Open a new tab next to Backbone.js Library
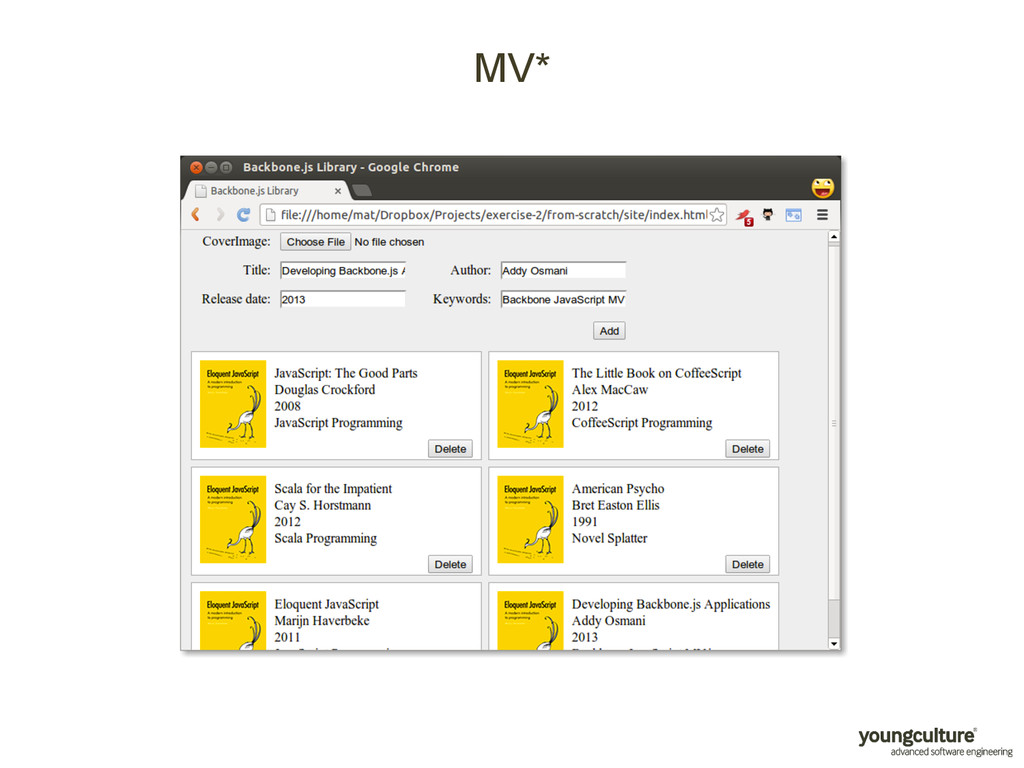Screen dimensions: 1024x768 point(362,191)
